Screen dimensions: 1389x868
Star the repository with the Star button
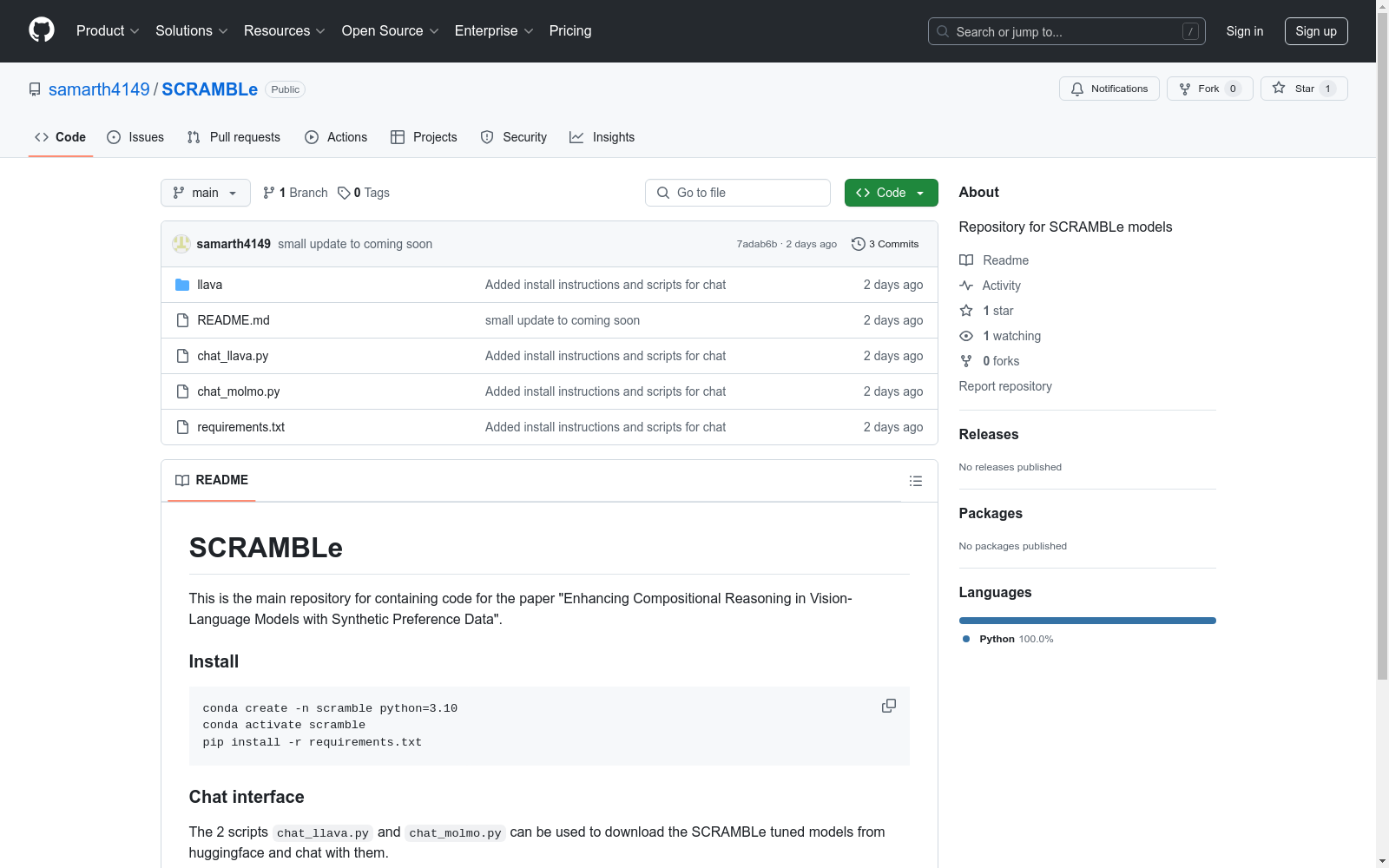click(1304, 89)
